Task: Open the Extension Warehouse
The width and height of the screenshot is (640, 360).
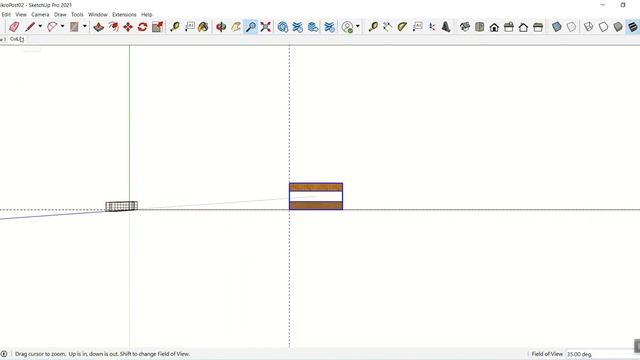Action: pos(298,27)
